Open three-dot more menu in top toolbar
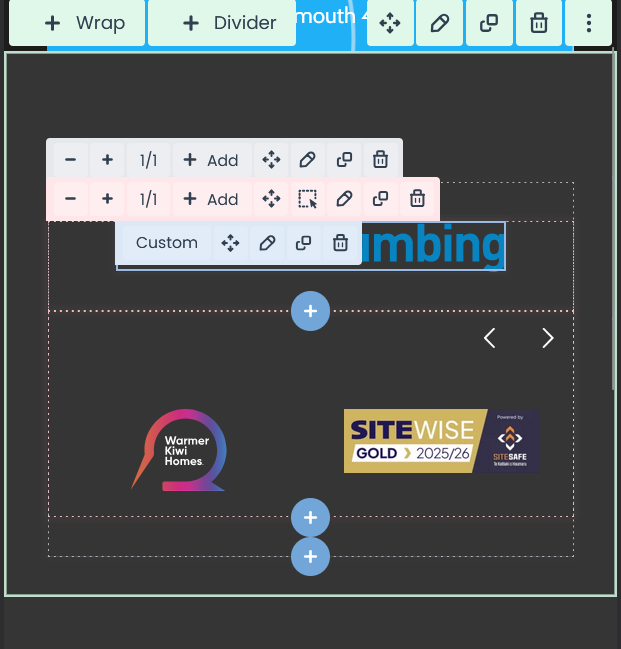 tap(588, 23)
